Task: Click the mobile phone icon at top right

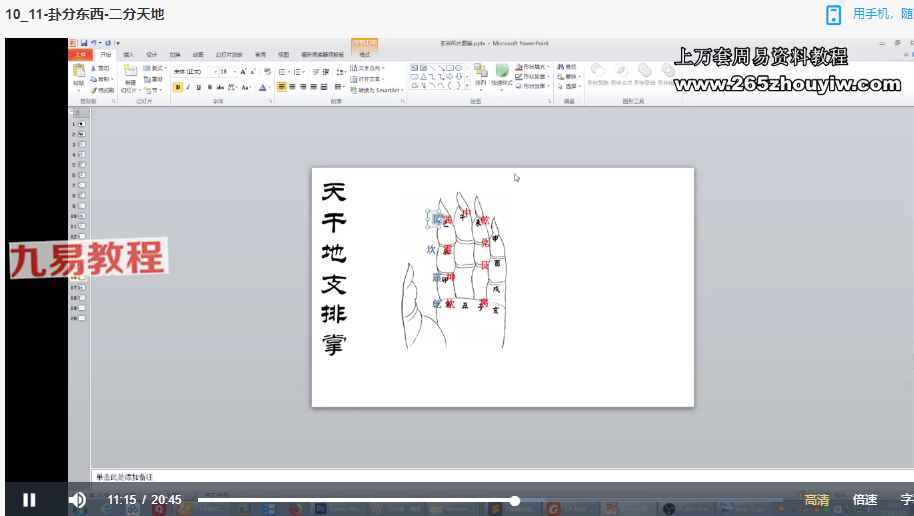Action: [834, 14]
